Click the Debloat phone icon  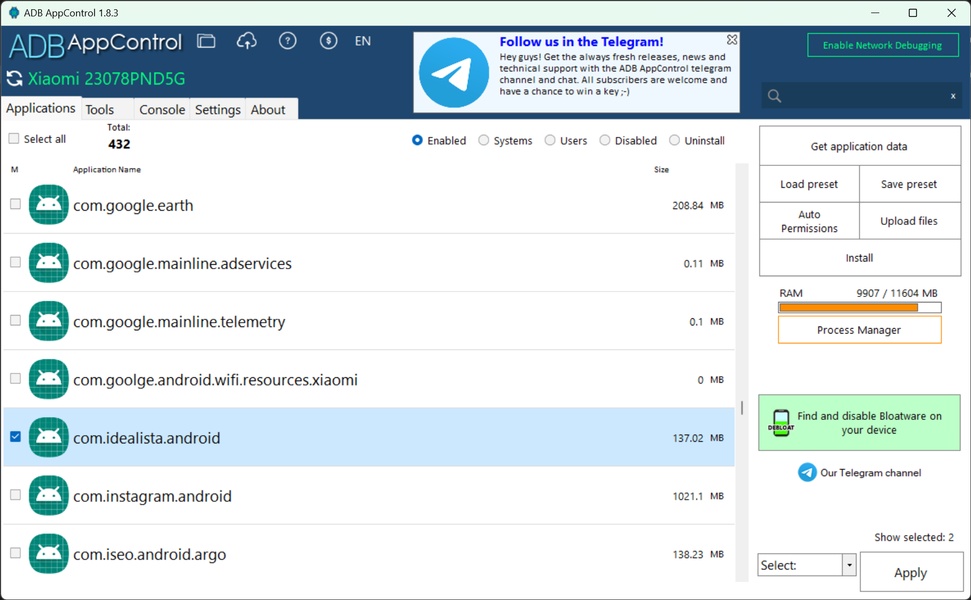(x=781, y=423)
